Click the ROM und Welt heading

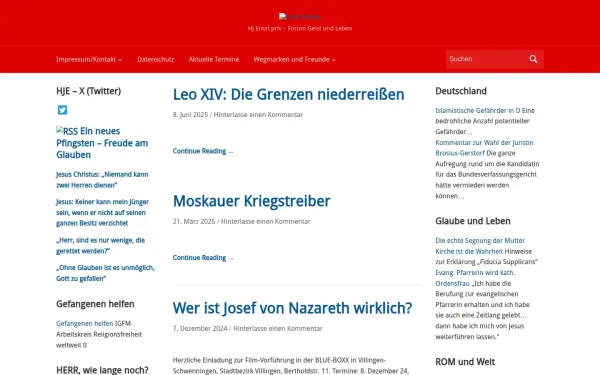point(465,362)
